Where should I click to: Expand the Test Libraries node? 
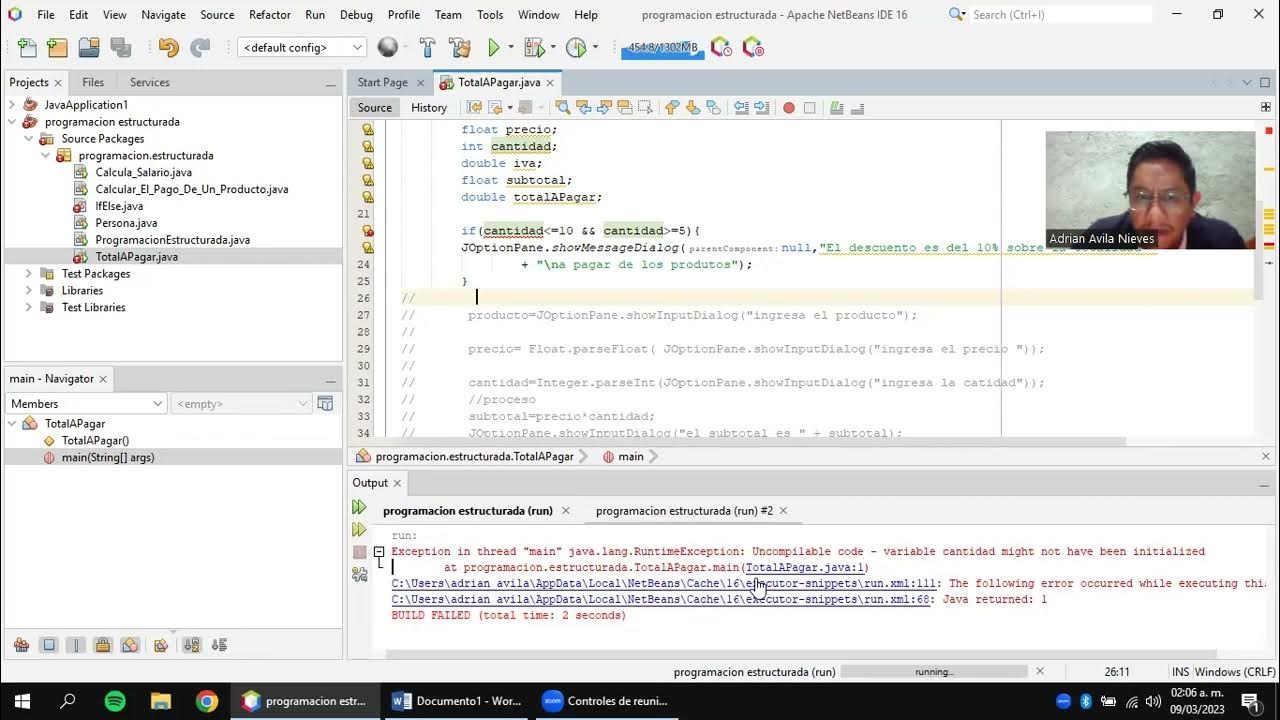(x=29, y=308)
